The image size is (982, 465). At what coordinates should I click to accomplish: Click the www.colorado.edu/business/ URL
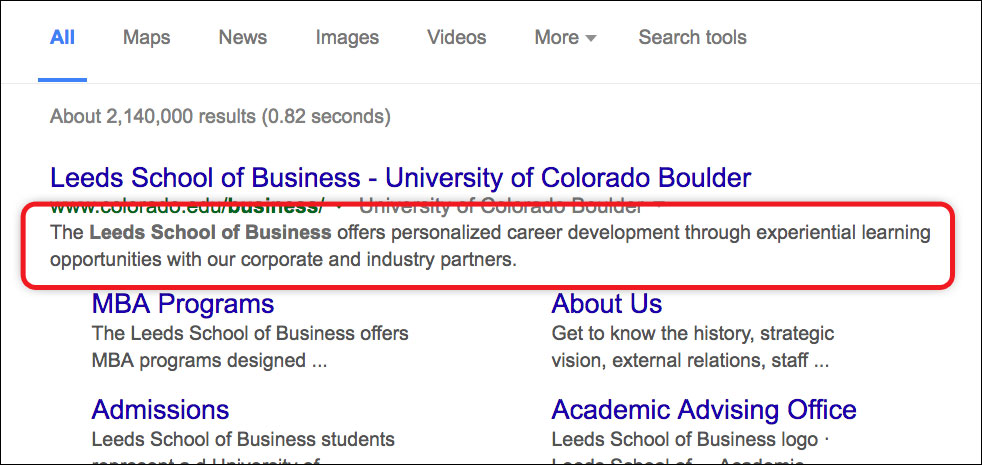(x=187, y=205)
